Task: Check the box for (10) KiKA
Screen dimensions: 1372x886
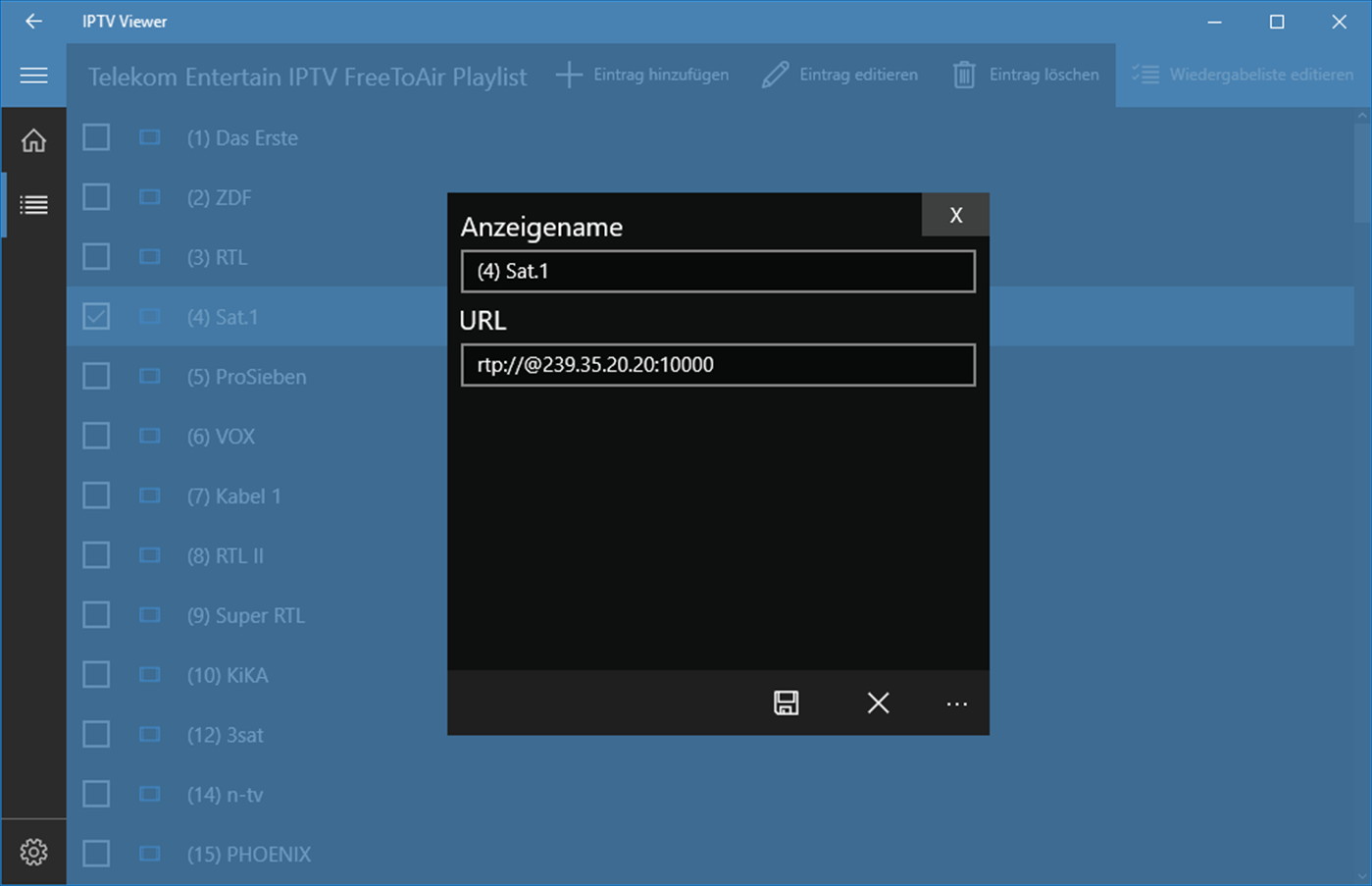Action: pyautogui.click(x=96, y=675)
